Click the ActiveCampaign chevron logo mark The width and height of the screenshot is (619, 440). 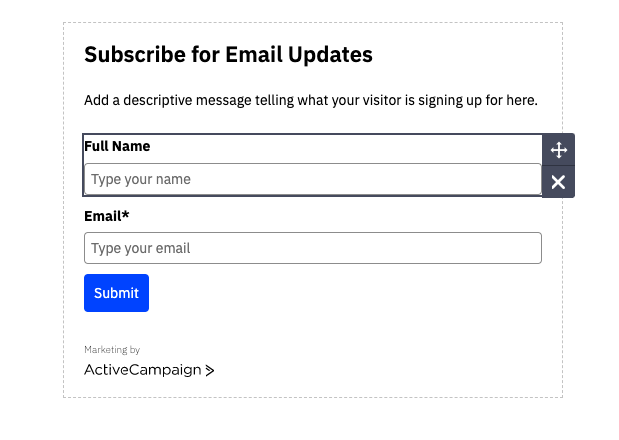210,370
